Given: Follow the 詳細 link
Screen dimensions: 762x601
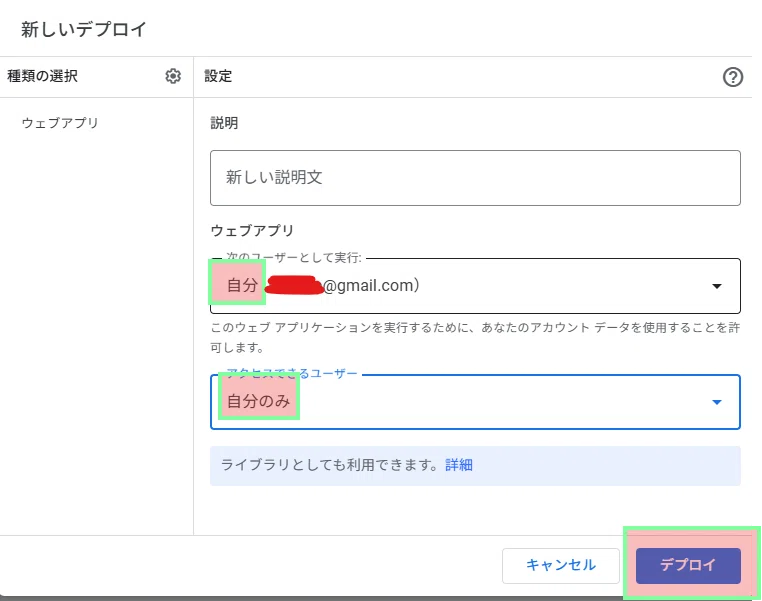Looking at the screenshot, I should 459,465.
